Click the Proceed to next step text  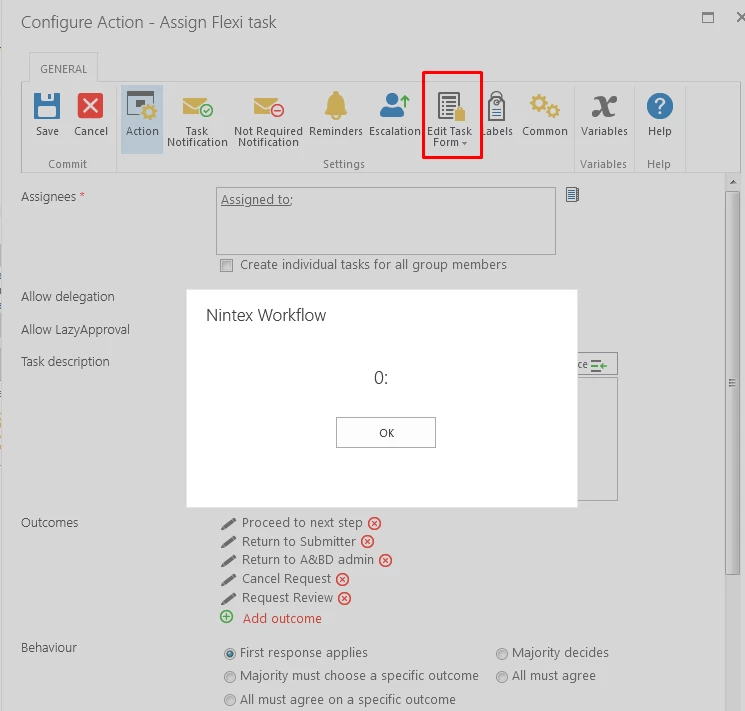point(302,523)
